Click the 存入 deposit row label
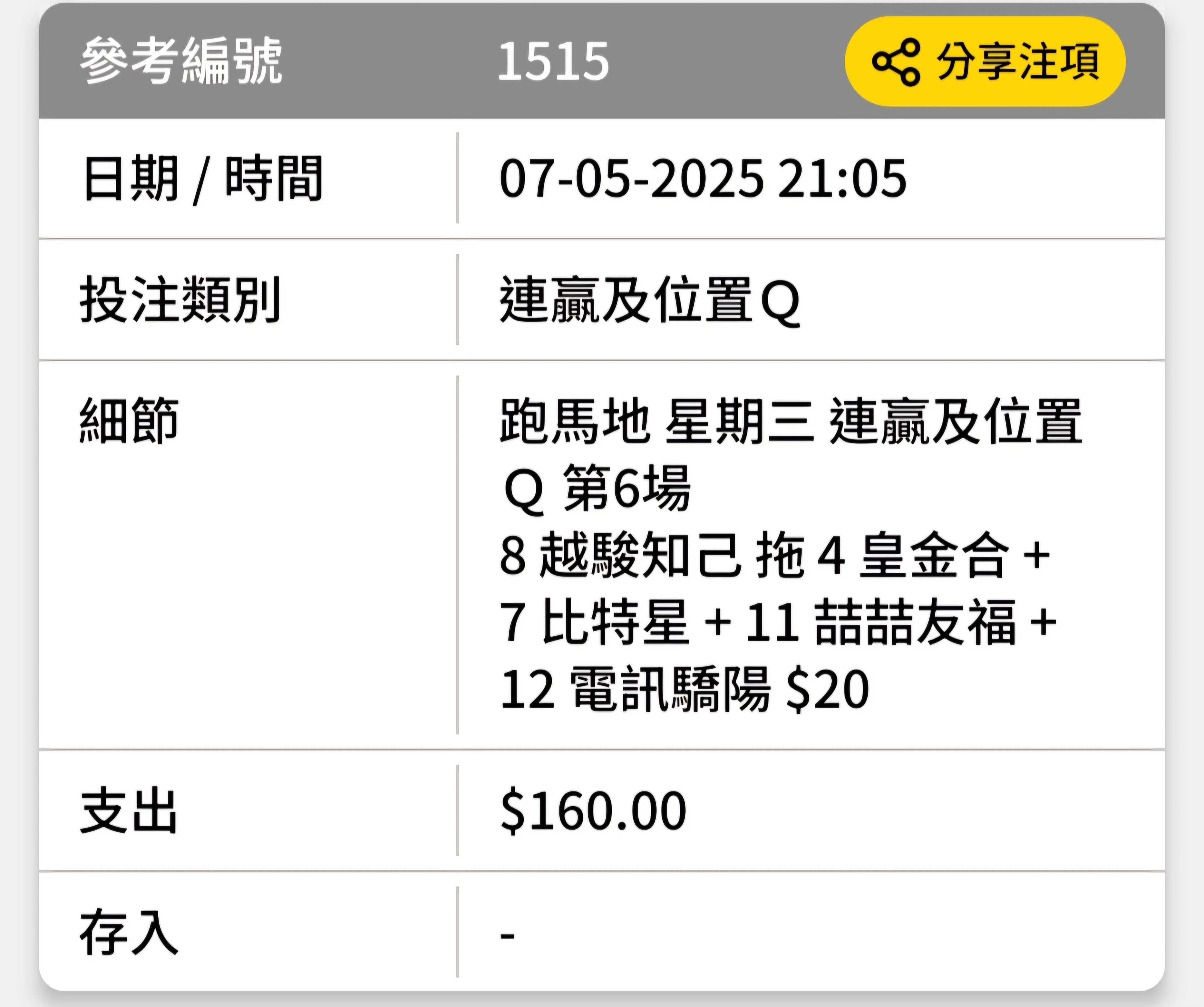The width and height of the screenshot is (1204, 1007). [129, 932]
